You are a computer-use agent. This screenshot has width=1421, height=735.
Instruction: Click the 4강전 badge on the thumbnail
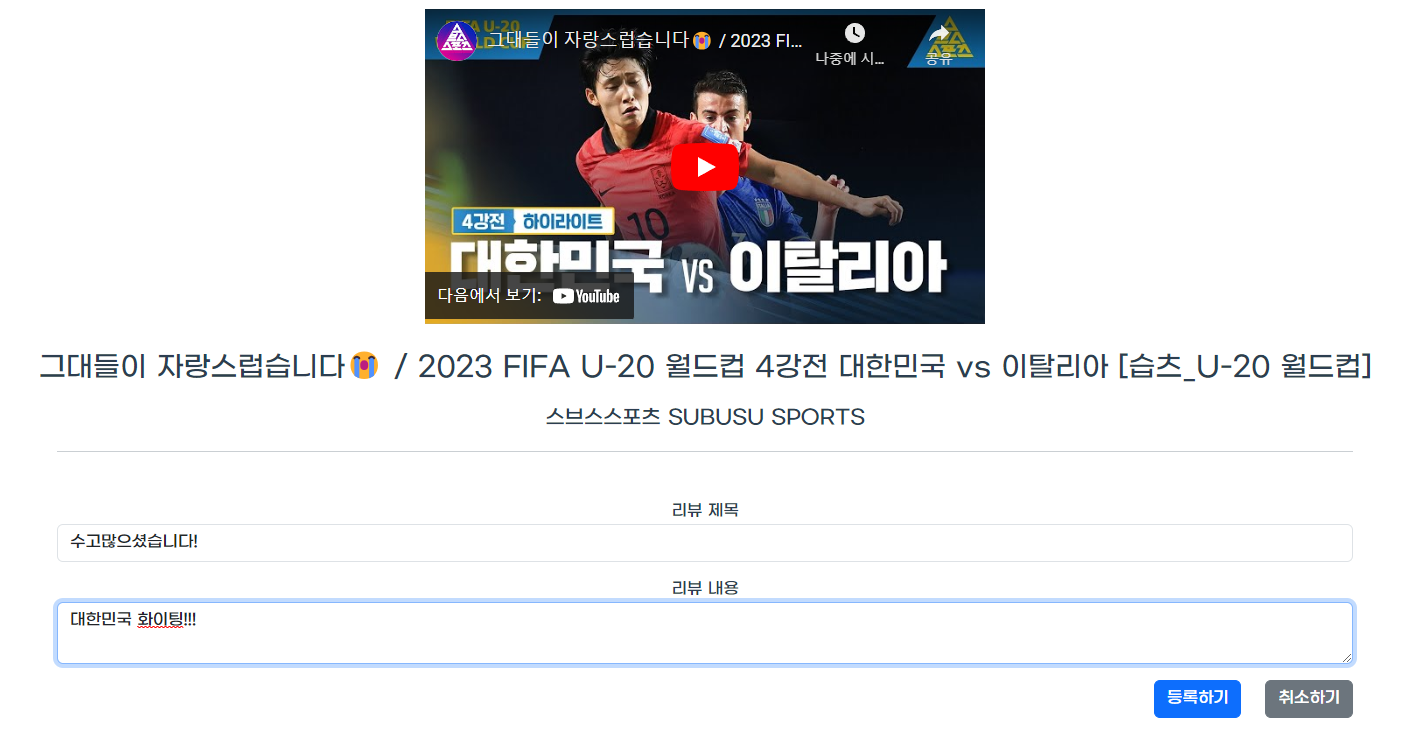tap(482, 221)
